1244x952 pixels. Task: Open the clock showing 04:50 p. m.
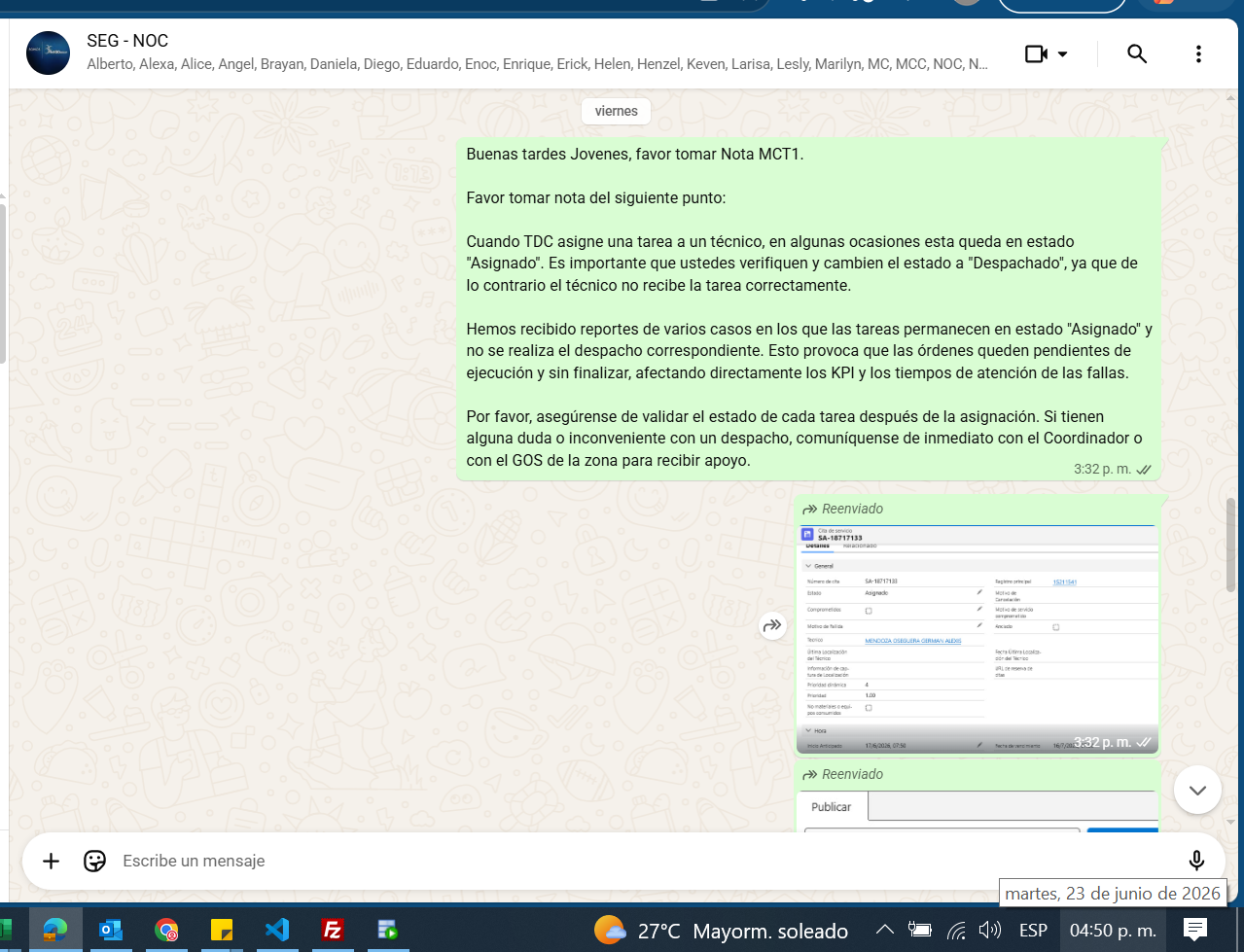(1113, 930)
